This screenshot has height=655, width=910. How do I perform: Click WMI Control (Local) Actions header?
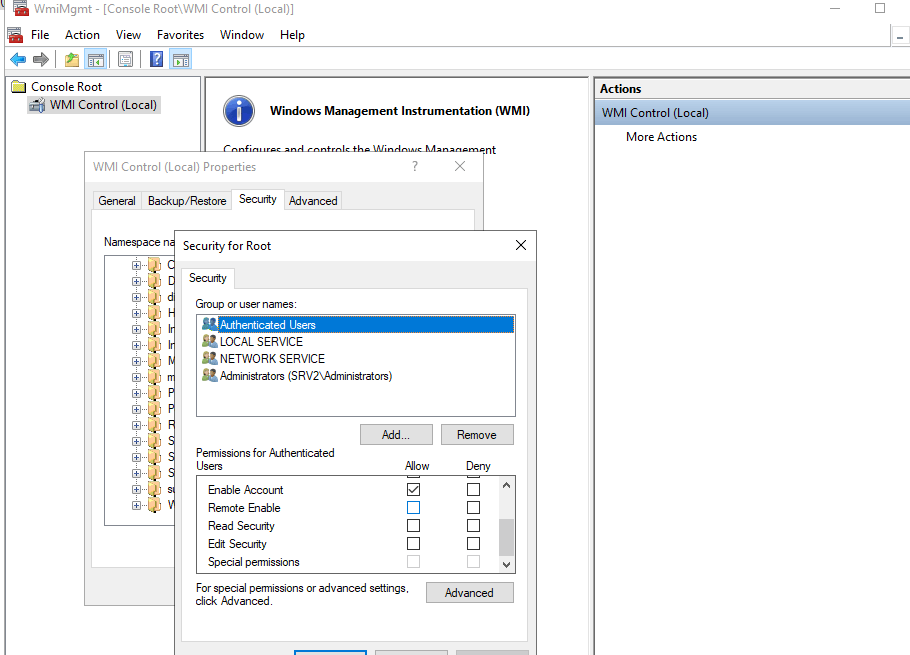[x=752, y=113]
